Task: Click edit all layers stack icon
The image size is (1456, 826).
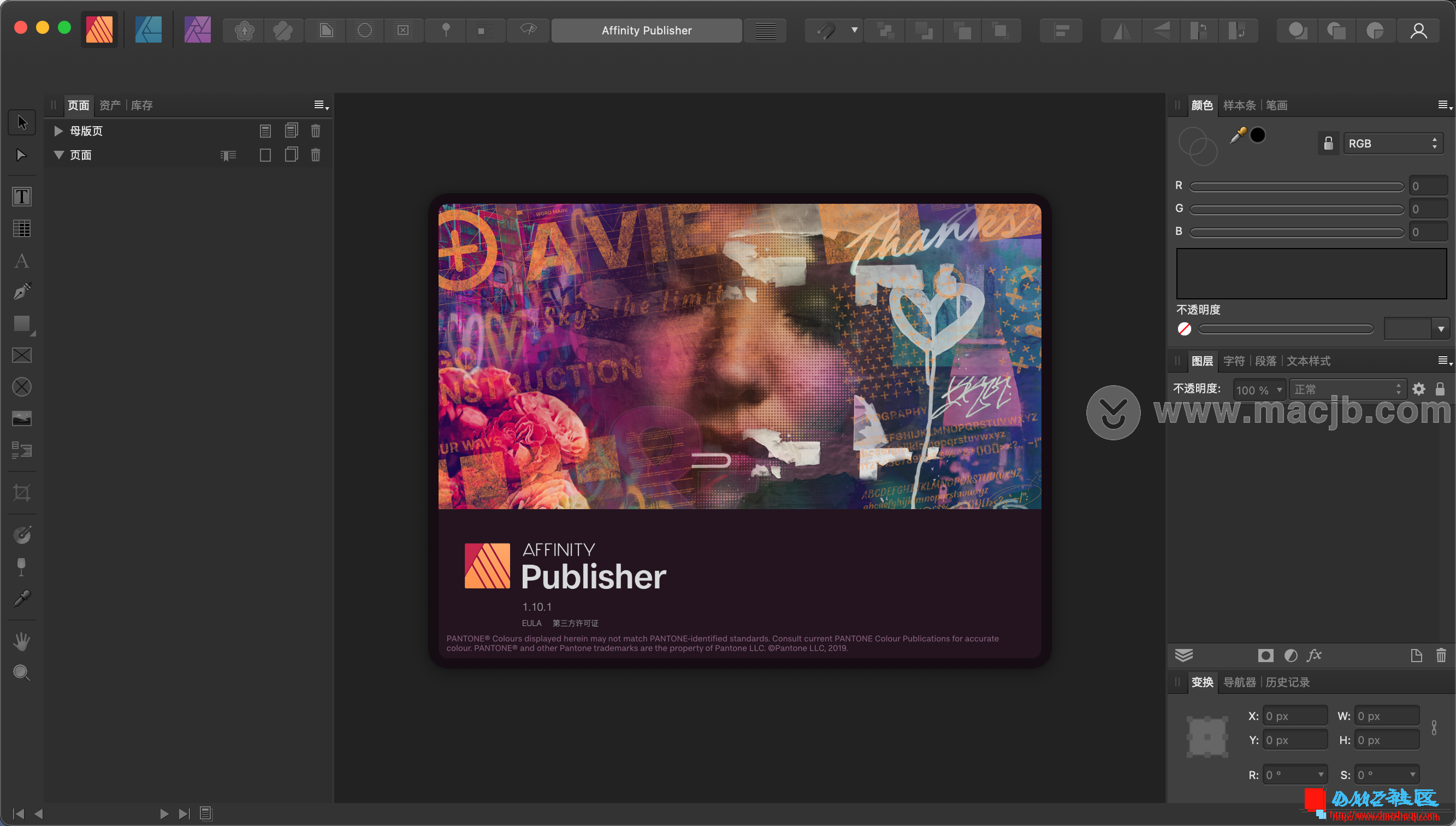Action: (x=1184, y=656)
